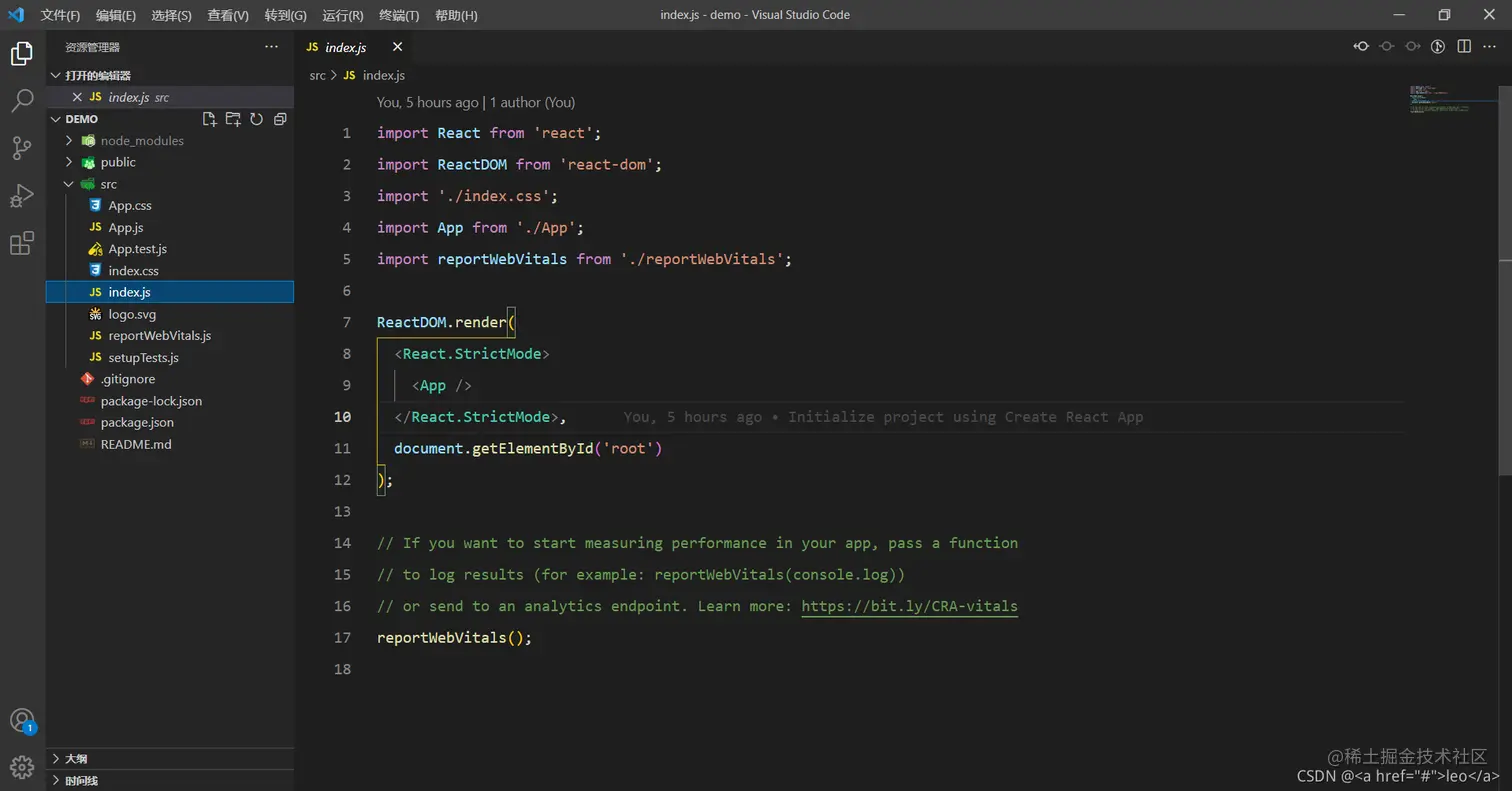Close the index.js editor tab

click(x=397, y=47)
